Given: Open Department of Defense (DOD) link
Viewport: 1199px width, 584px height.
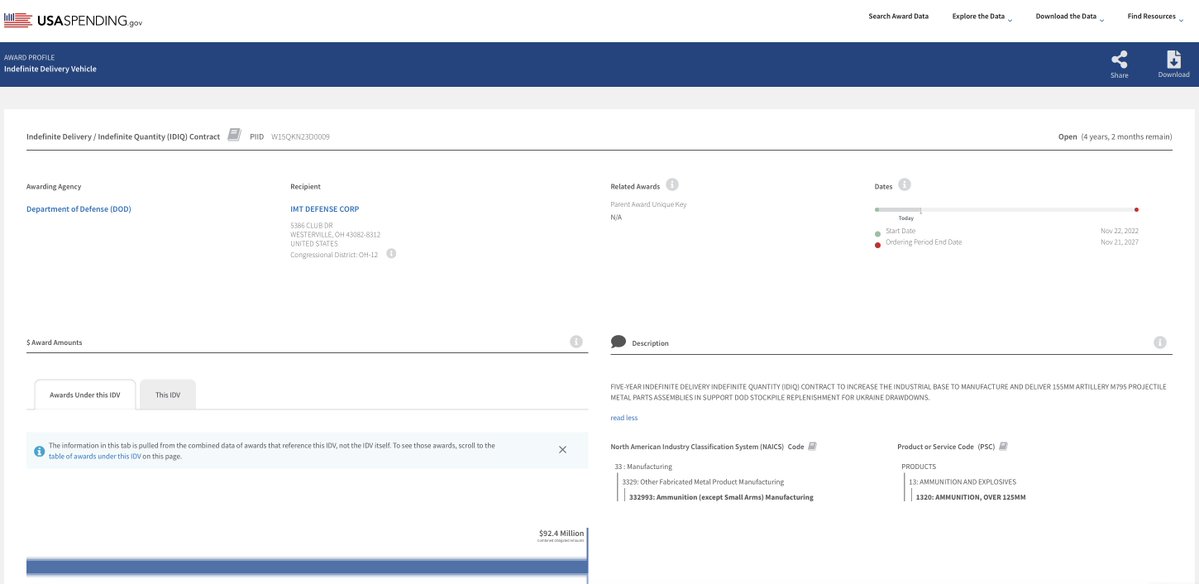Looking at the screenshot, I should click(x=79, y=209).
